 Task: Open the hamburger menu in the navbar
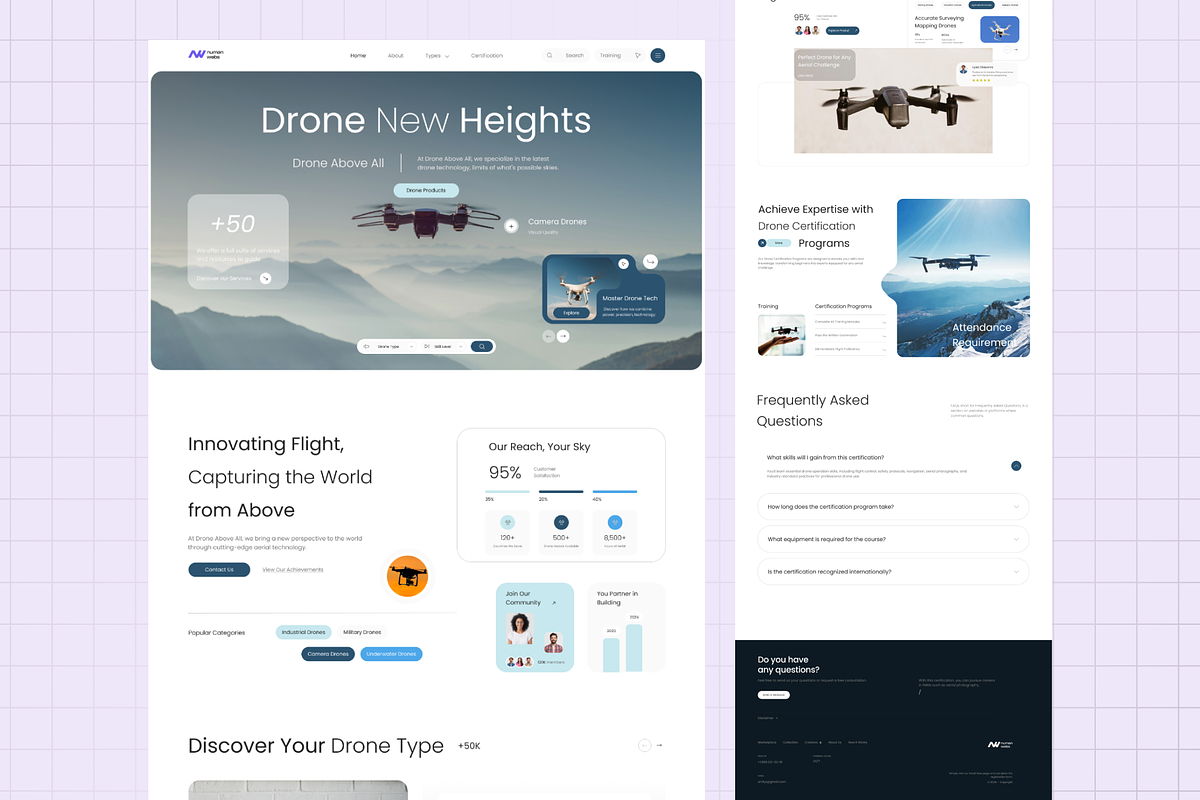(x=657, y=56)
